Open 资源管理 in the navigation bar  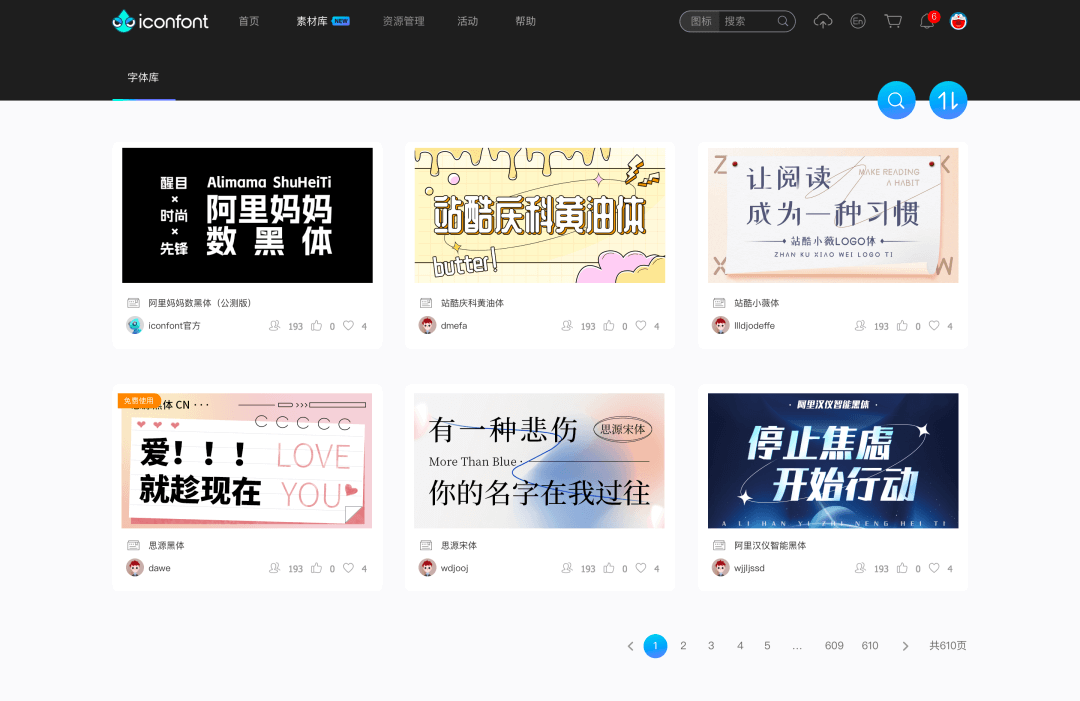click(404, 21)
